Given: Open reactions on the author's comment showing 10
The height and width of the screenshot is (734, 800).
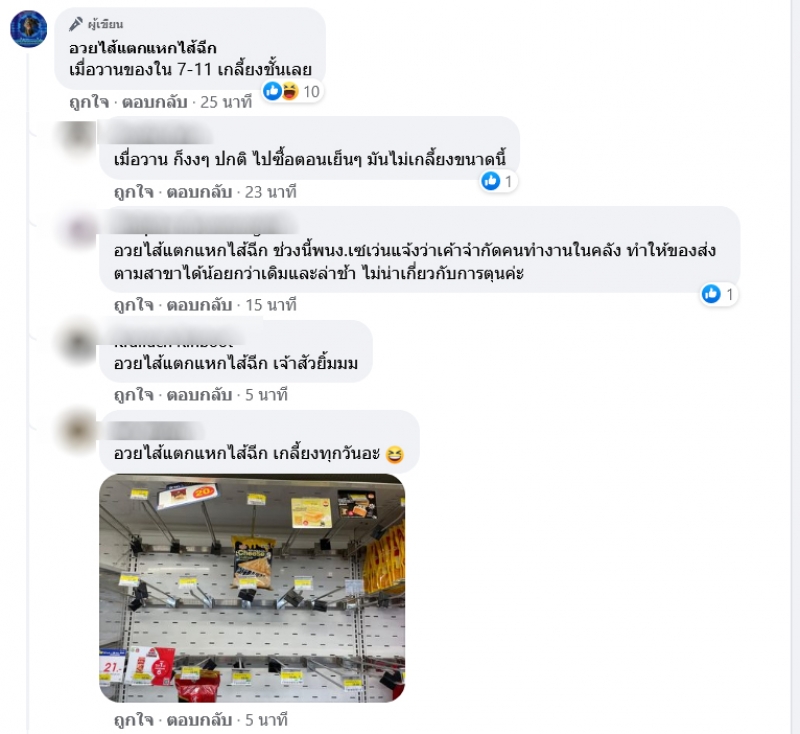Looking at the screenshot, I should (292, 91).
